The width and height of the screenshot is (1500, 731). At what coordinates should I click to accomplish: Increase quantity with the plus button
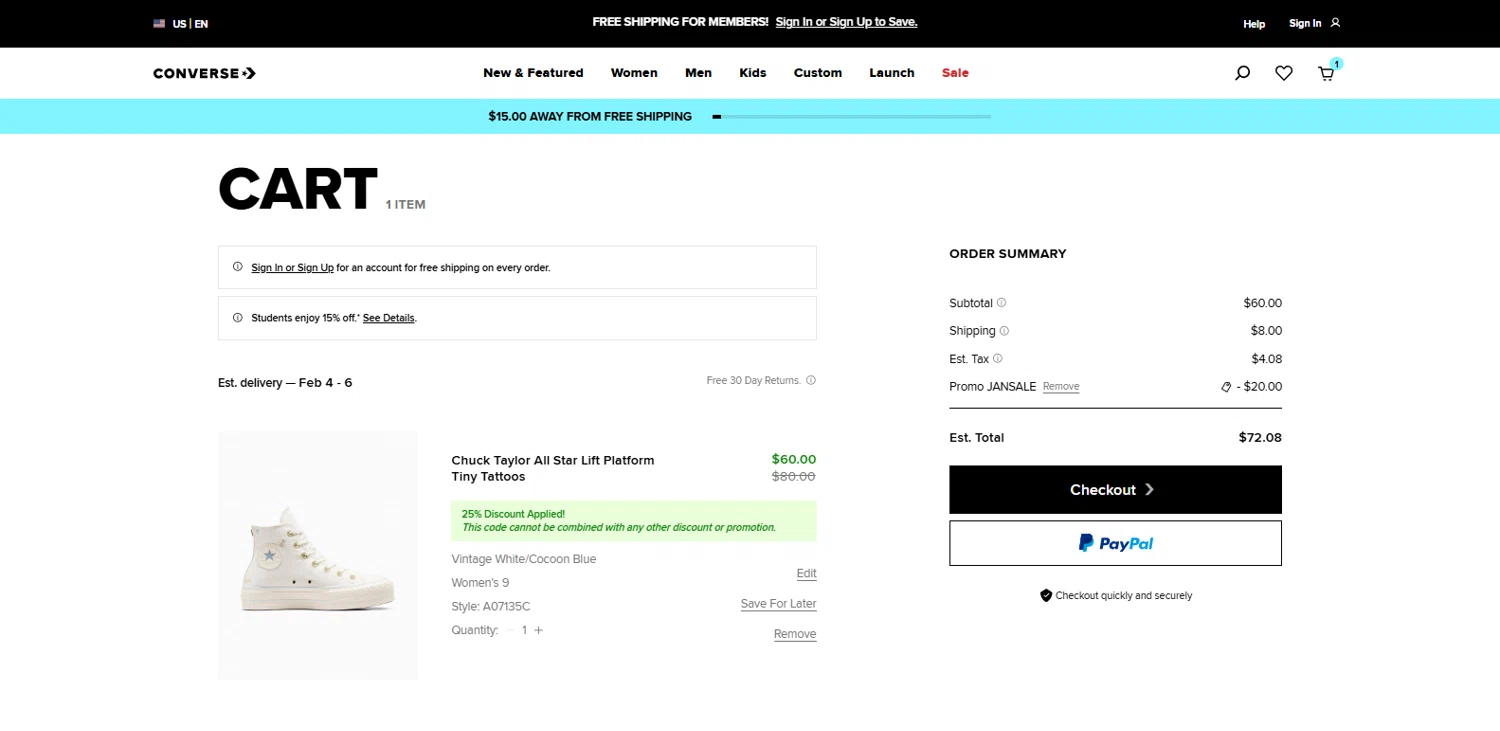coord(538,630)
